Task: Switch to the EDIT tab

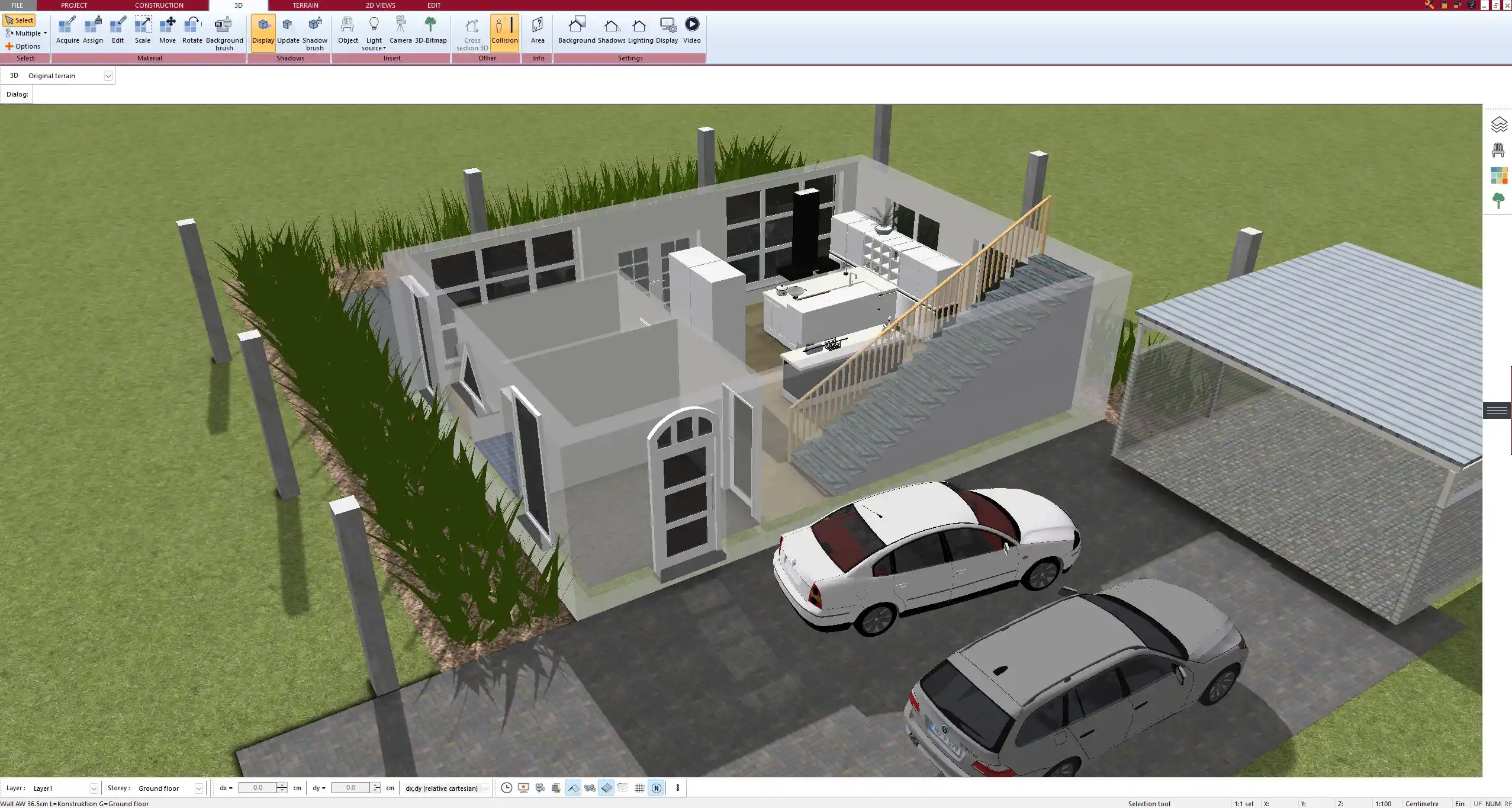Action: pyautogui.click(x=434, y=5)
